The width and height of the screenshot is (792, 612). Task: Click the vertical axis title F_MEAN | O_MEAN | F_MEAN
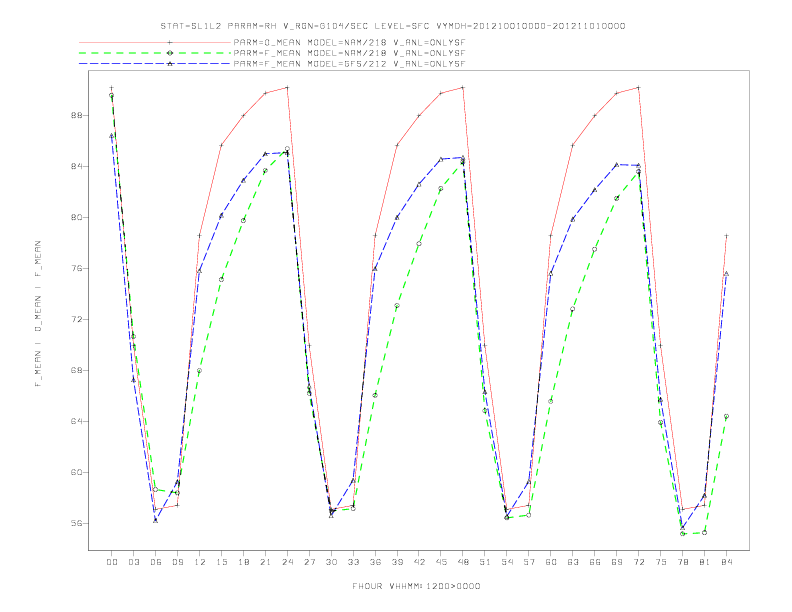pyautogui.click(x=38, y=314)
